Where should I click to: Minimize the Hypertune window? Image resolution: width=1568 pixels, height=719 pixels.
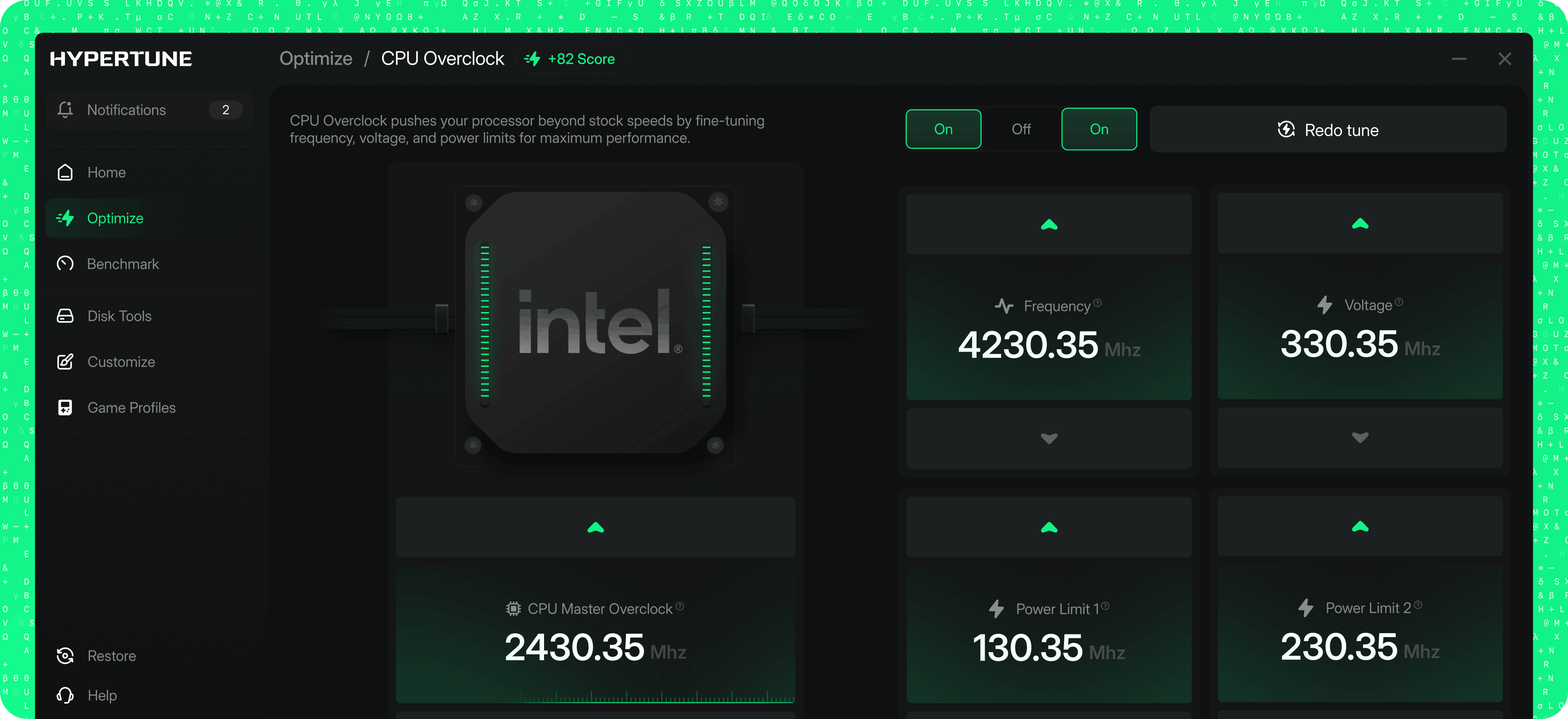point(1459,59)
